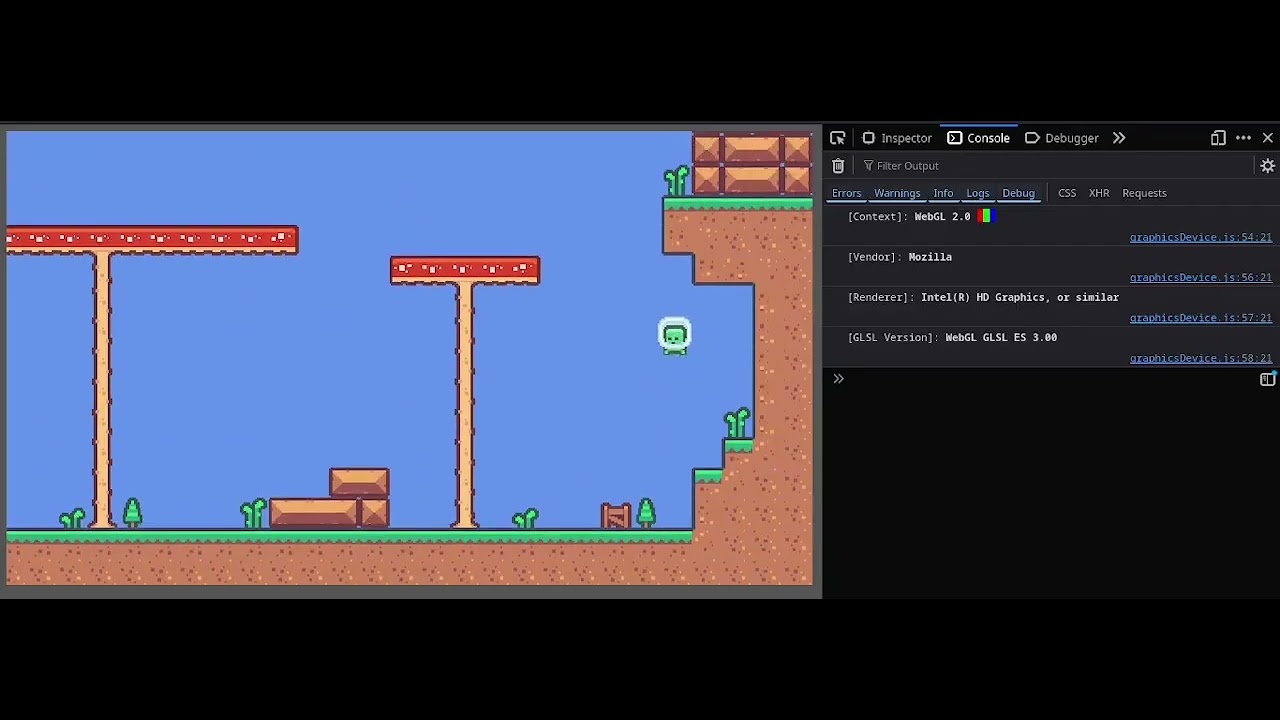Open graphicsDevice.js:54:21 source link
Viewport: 1280px width, 720px height.
pyautogui.click(x=1201, y=237)
